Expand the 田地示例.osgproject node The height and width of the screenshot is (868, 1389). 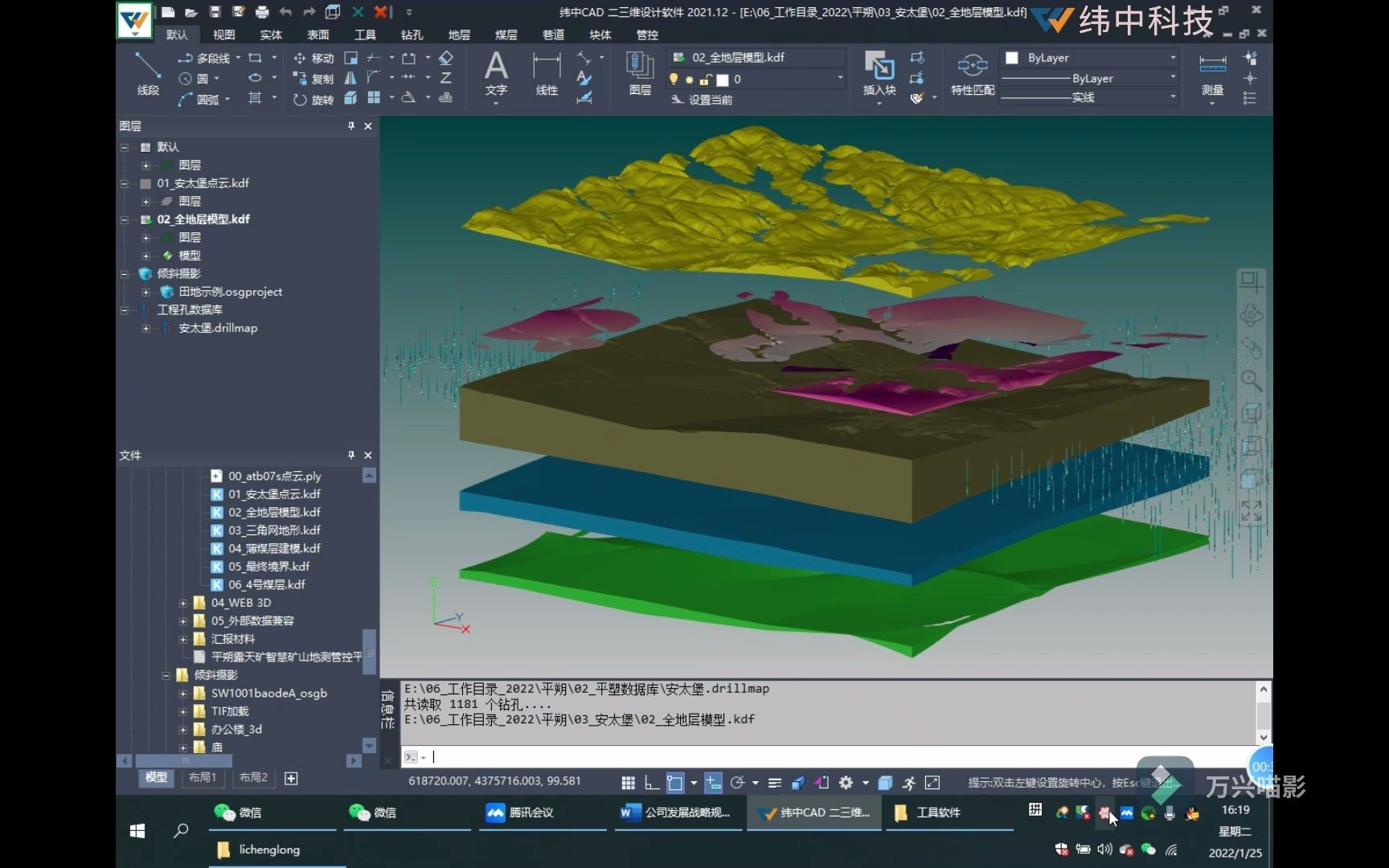pos(145,293)
